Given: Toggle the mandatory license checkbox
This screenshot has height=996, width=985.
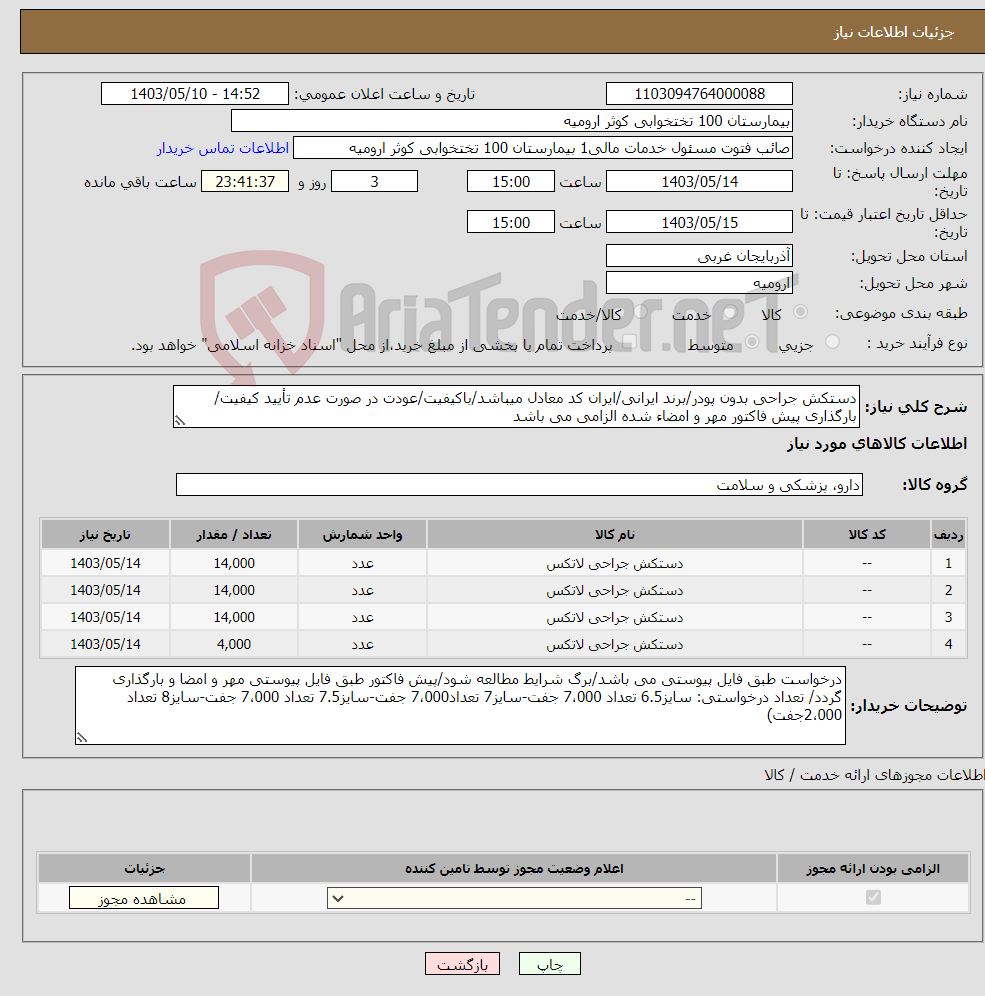Looking at the screenshot, I should pos(873,898).
